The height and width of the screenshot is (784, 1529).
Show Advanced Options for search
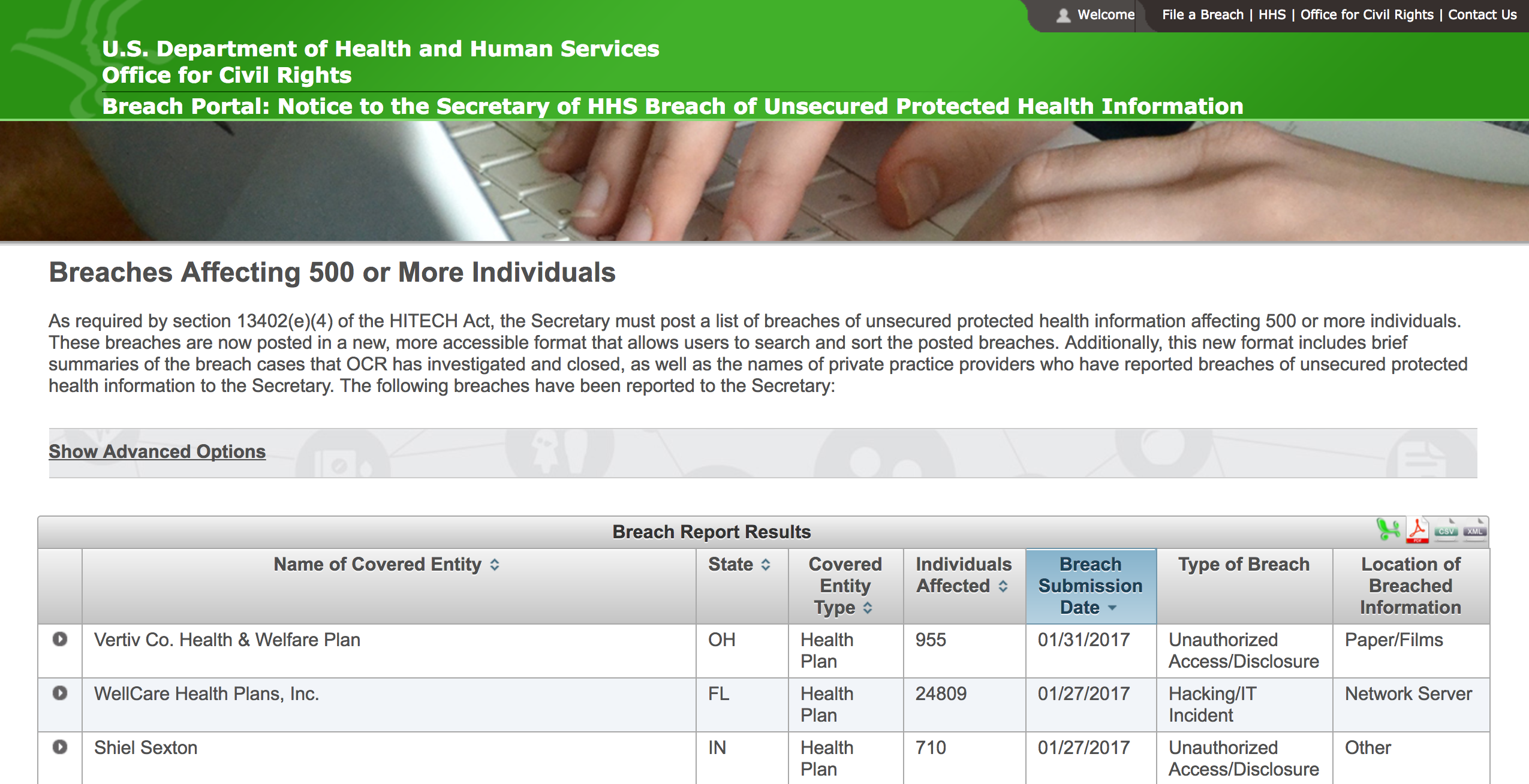(157, 451)
